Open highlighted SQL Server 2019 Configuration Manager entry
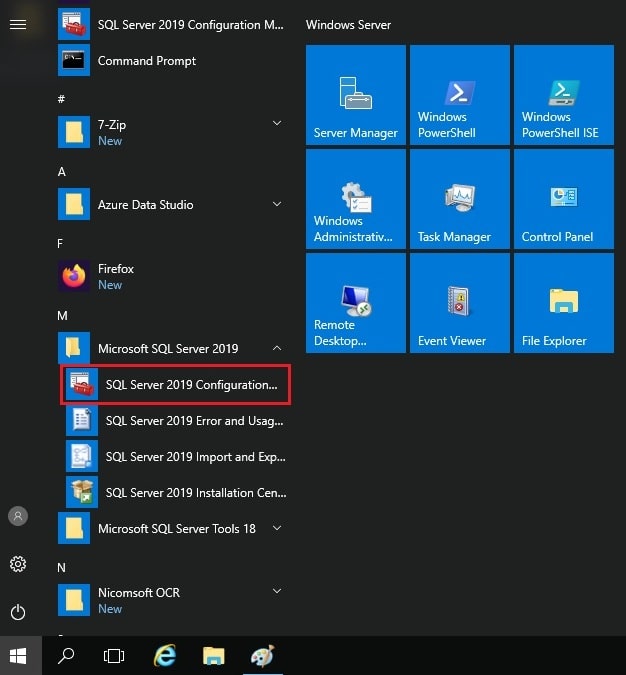The width and height of the screenshot is (626, 675). (176, 384)
